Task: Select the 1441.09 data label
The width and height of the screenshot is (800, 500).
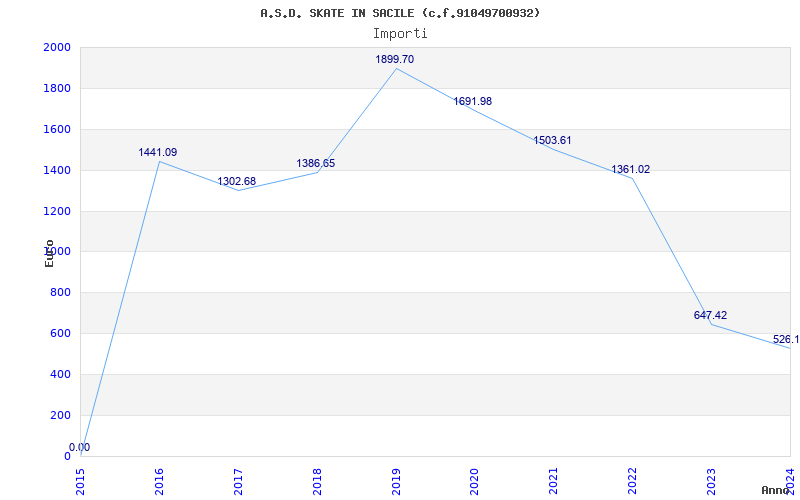Action: 158,152
